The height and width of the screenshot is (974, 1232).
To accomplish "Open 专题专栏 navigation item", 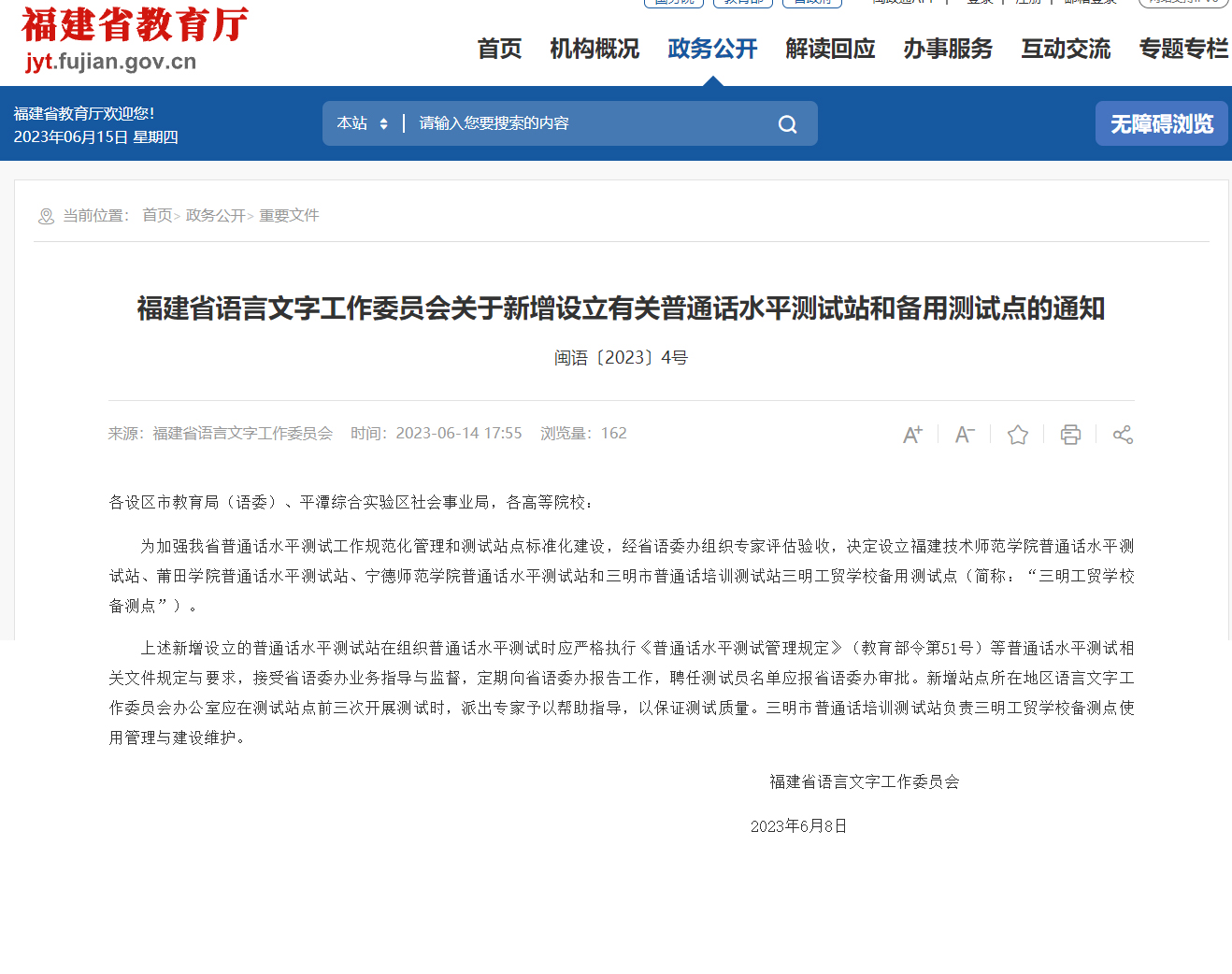I will (1183, 49).
